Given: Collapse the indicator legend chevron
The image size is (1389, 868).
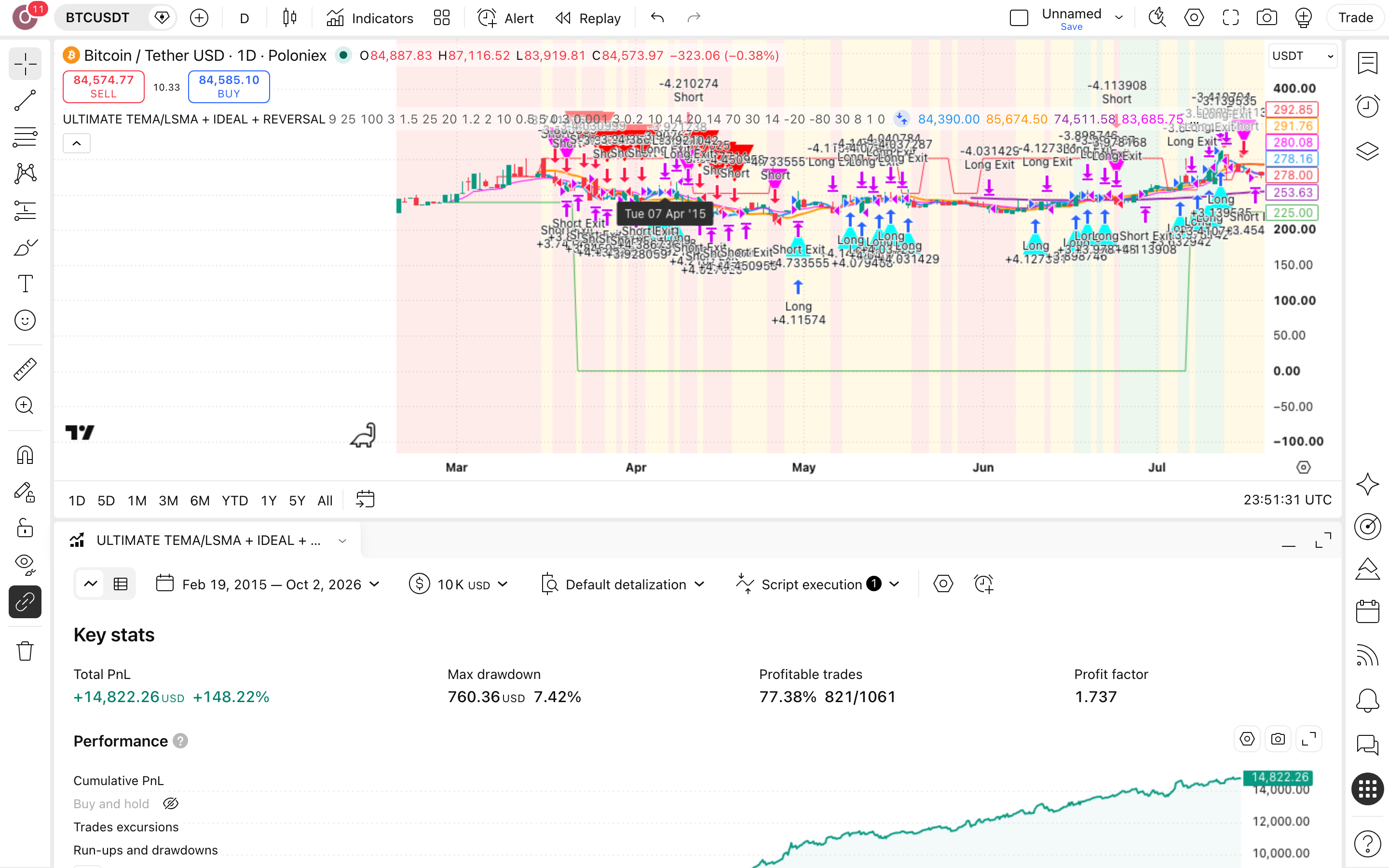Looking at the screenshot, I should click(76, 143).
